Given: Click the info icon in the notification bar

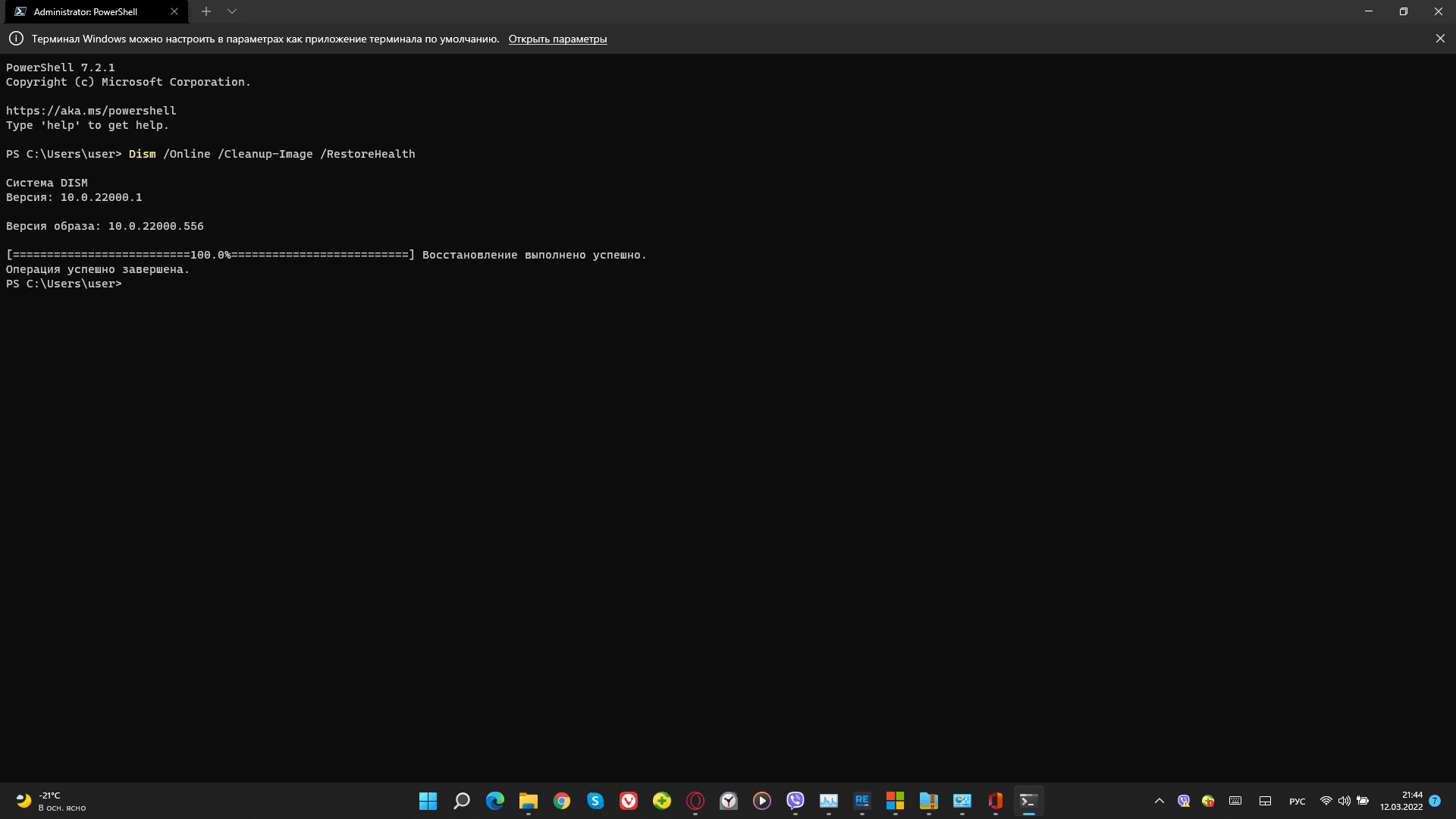Looking at the screenshot, I should point(16,39).
